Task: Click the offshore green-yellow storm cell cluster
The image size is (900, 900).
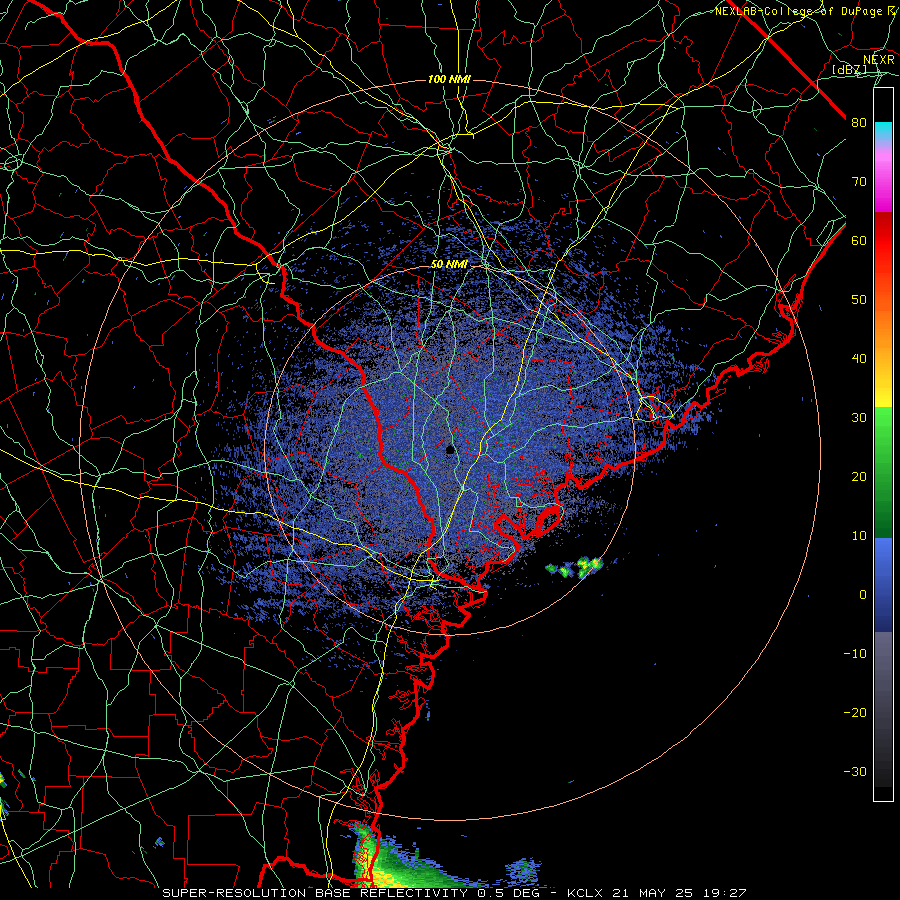Action: [x=575, y=567]
